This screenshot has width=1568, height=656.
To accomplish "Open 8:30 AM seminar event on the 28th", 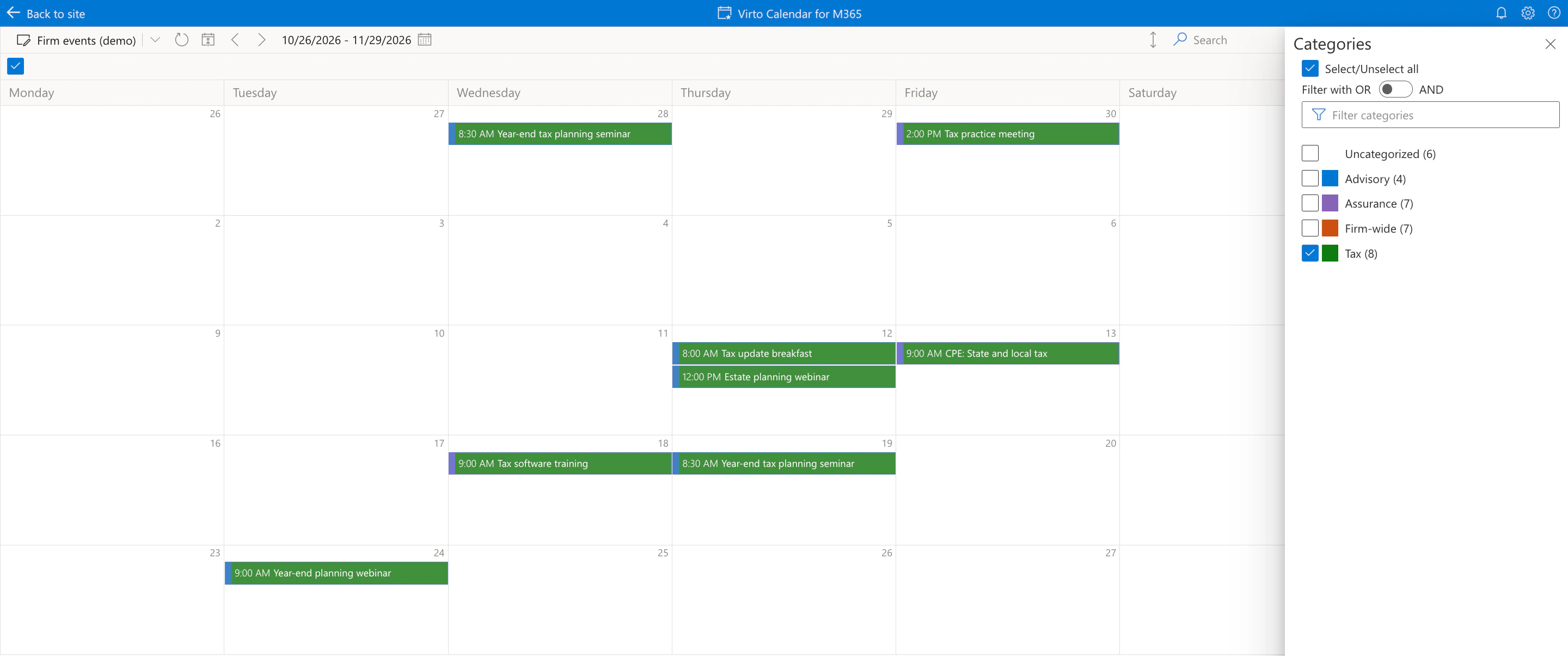I will (x=560, y=133).
